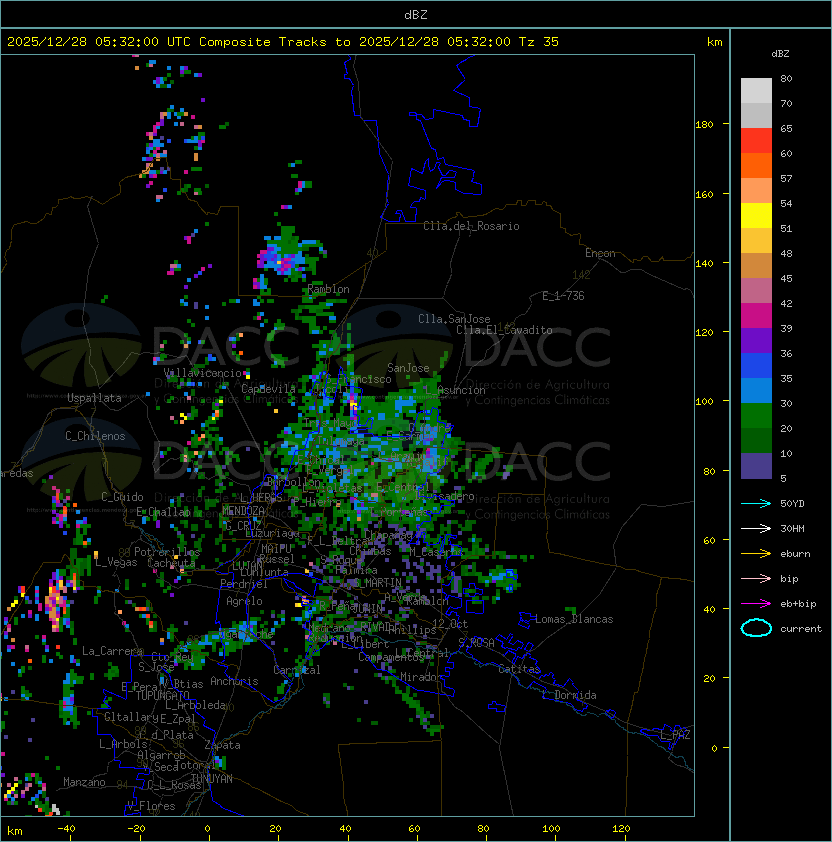Screen dimensions: 832x842
Task: Click the La_Carrera location label
Action: click(x=113, y=651)
